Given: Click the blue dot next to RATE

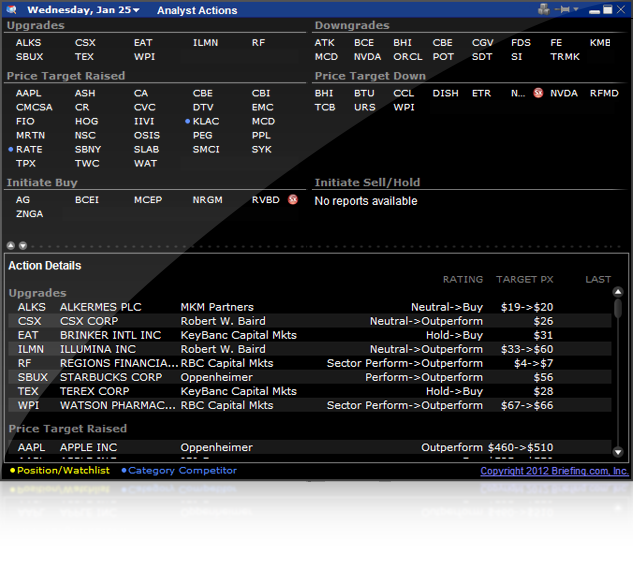Looking at the screenshot, I should click(11, 149).
